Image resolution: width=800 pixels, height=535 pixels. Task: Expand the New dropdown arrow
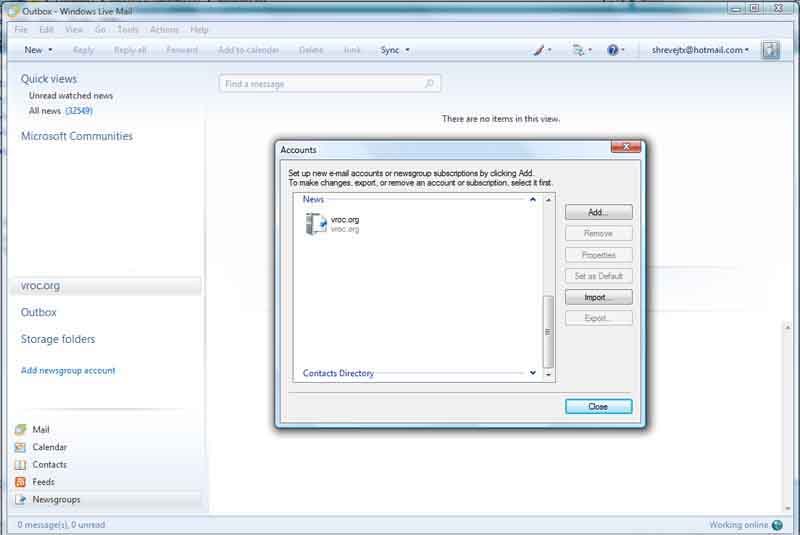(x=51, y=50)
